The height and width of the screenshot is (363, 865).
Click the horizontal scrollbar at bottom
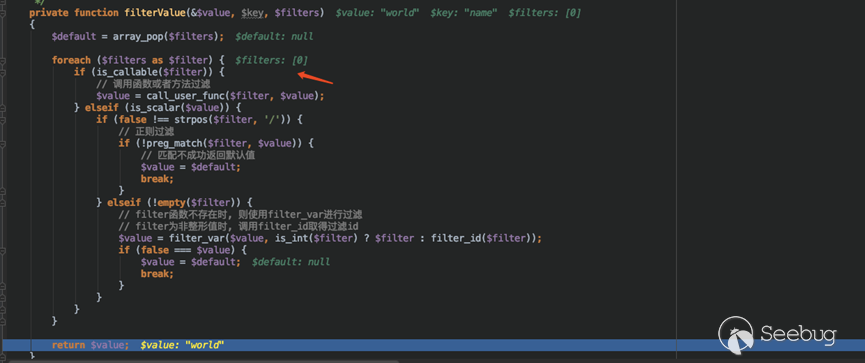tap(203, 361)
